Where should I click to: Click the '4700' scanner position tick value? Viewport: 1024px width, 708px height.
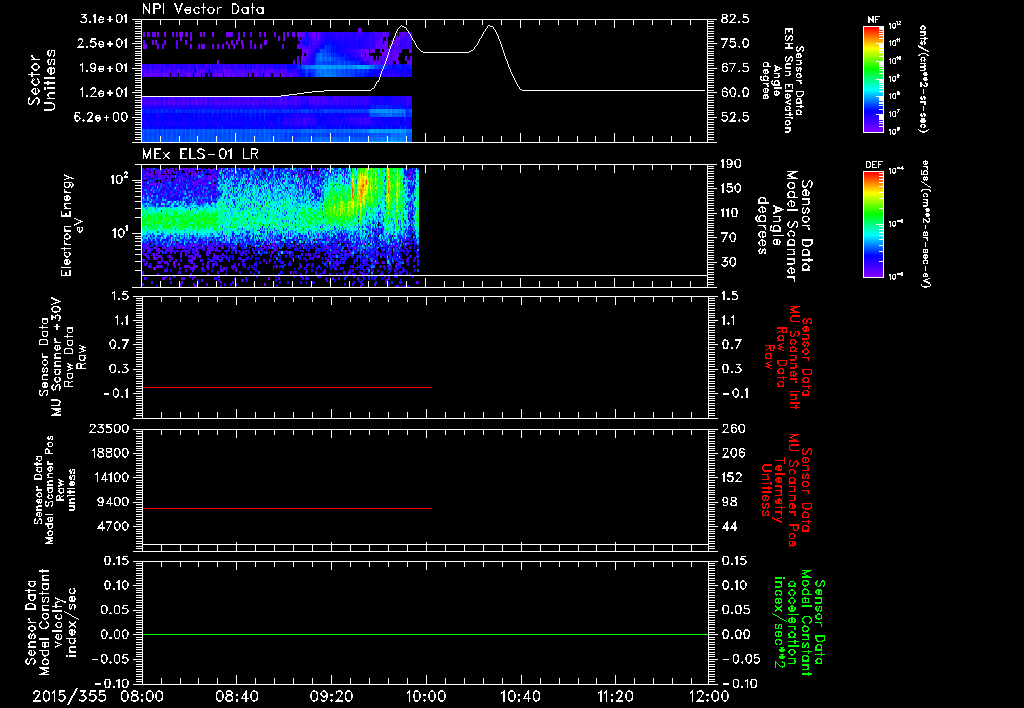[115, 526]
